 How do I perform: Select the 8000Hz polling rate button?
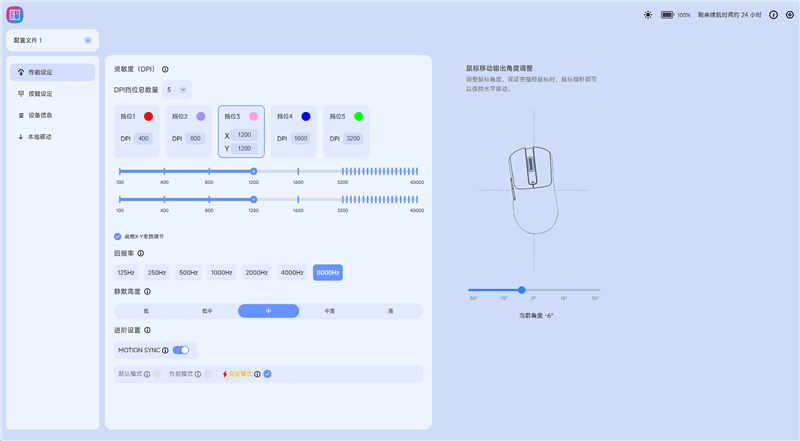(x=328, y=273)
